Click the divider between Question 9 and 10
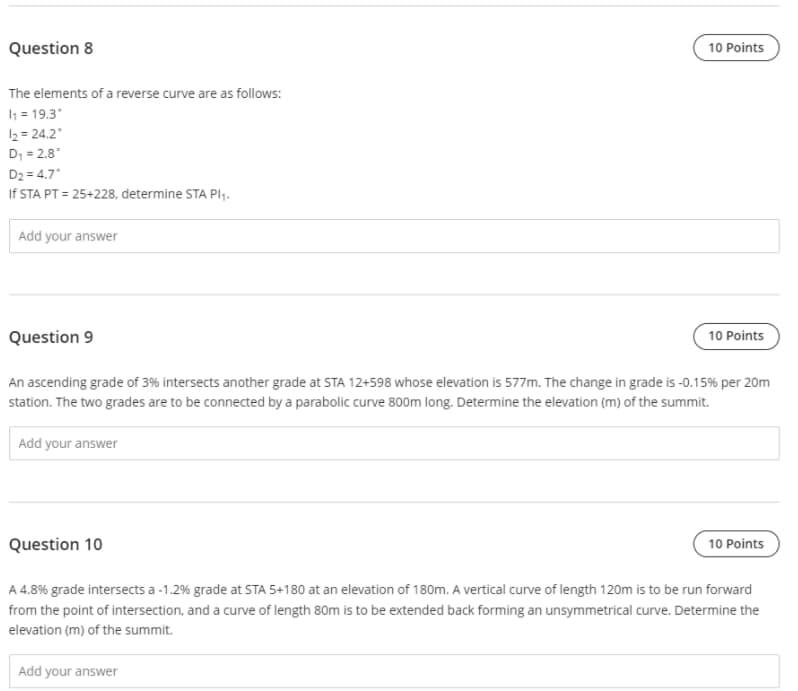Viewport: 798px width, 691px height. point(394,502)
